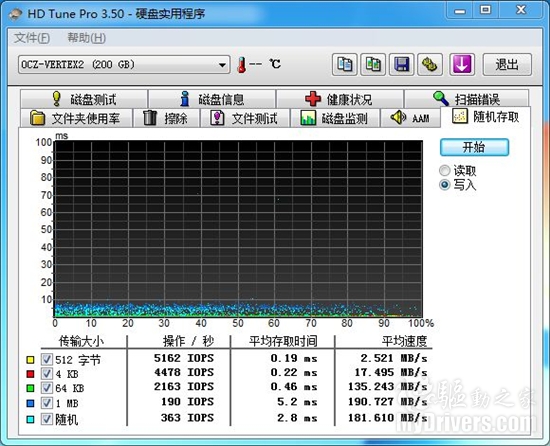Open the 磁盘测试 benchmark tab
This screenshot has height=446, width=550.
tap(84, 99)
